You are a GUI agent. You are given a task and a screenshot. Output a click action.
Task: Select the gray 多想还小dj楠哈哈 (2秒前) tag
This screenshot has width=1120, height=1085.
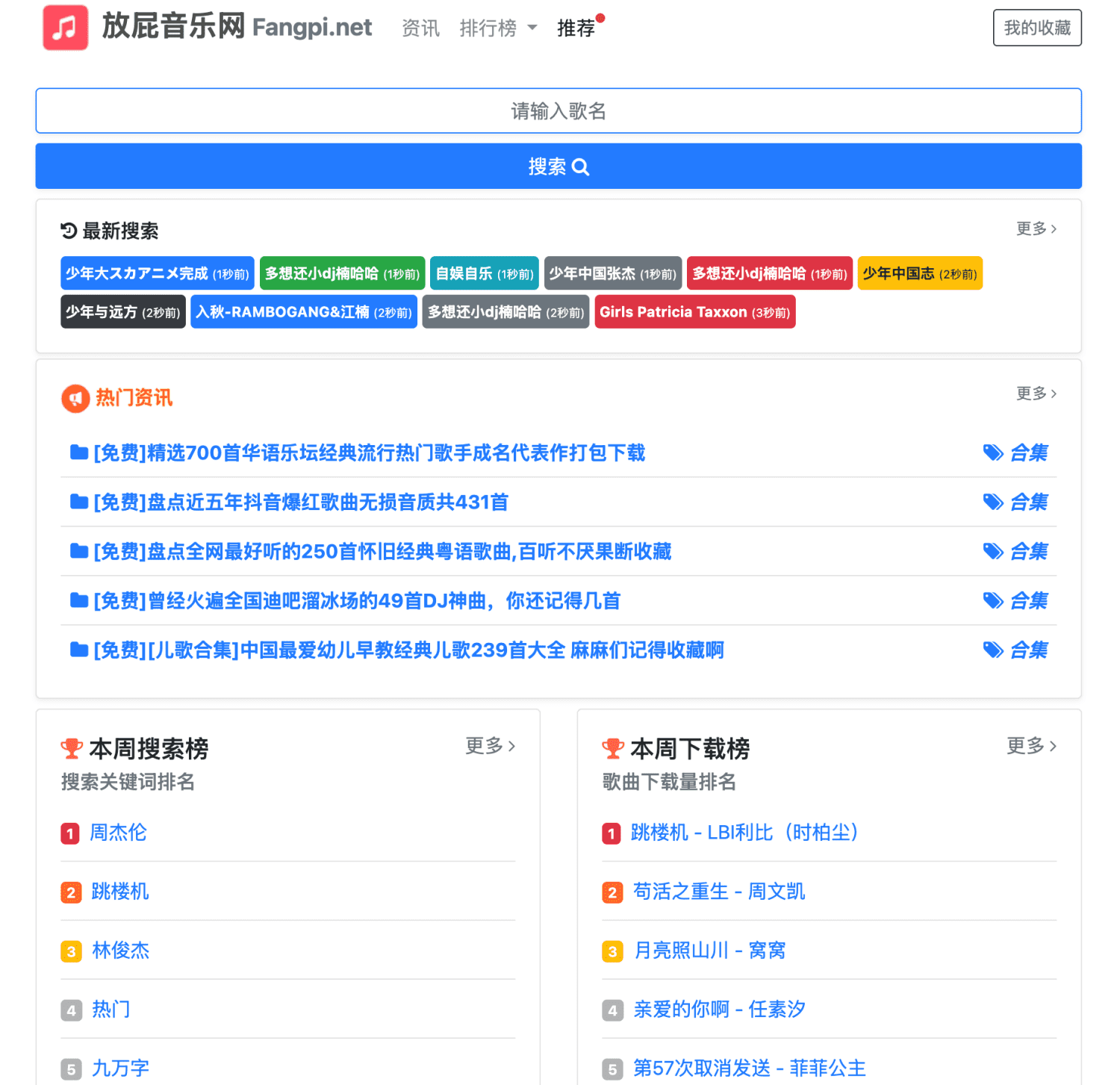coord(506,312)
